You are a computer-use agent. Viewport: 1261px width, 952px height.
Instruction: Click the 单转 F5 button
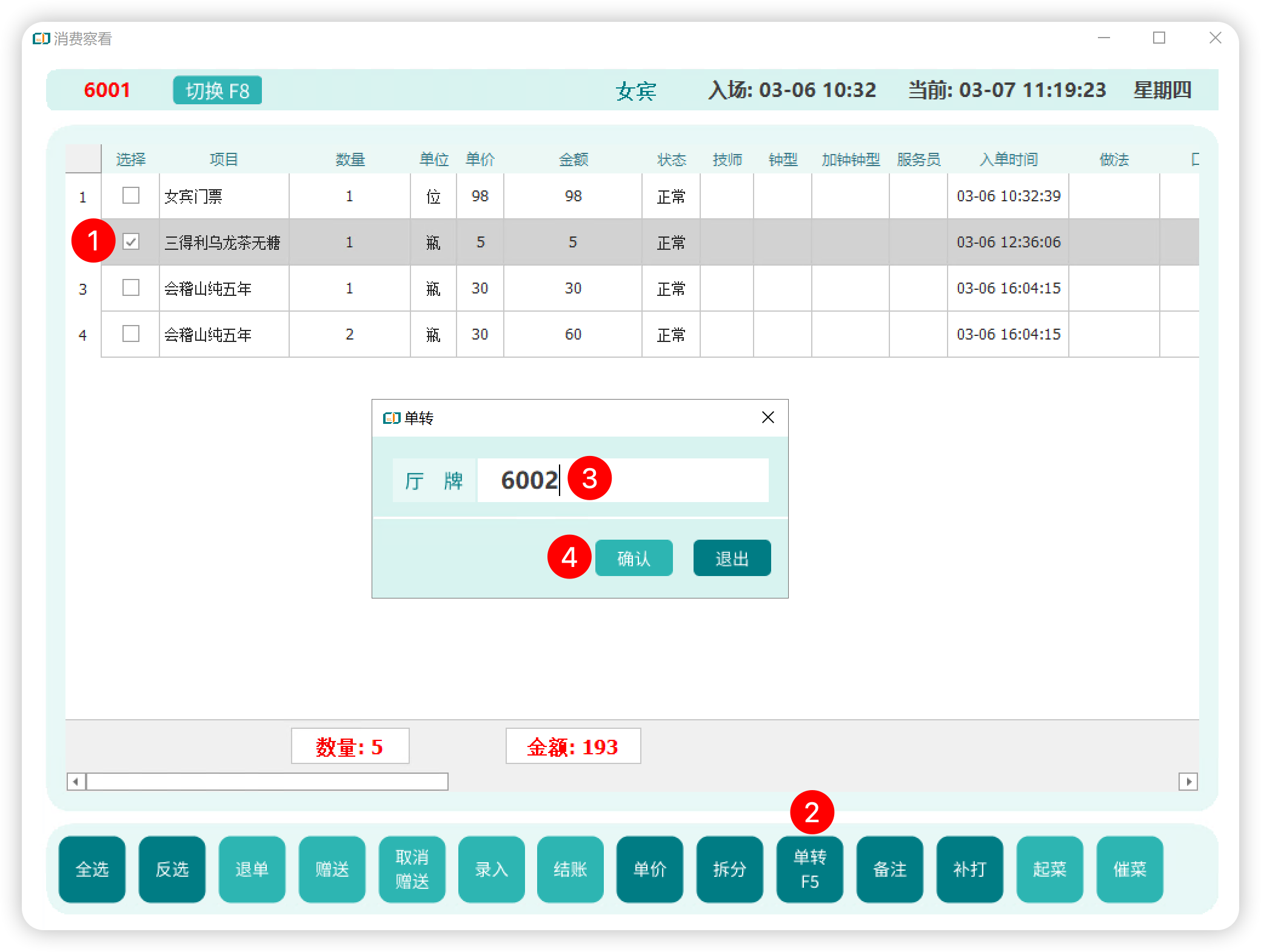tap(810, 869)
